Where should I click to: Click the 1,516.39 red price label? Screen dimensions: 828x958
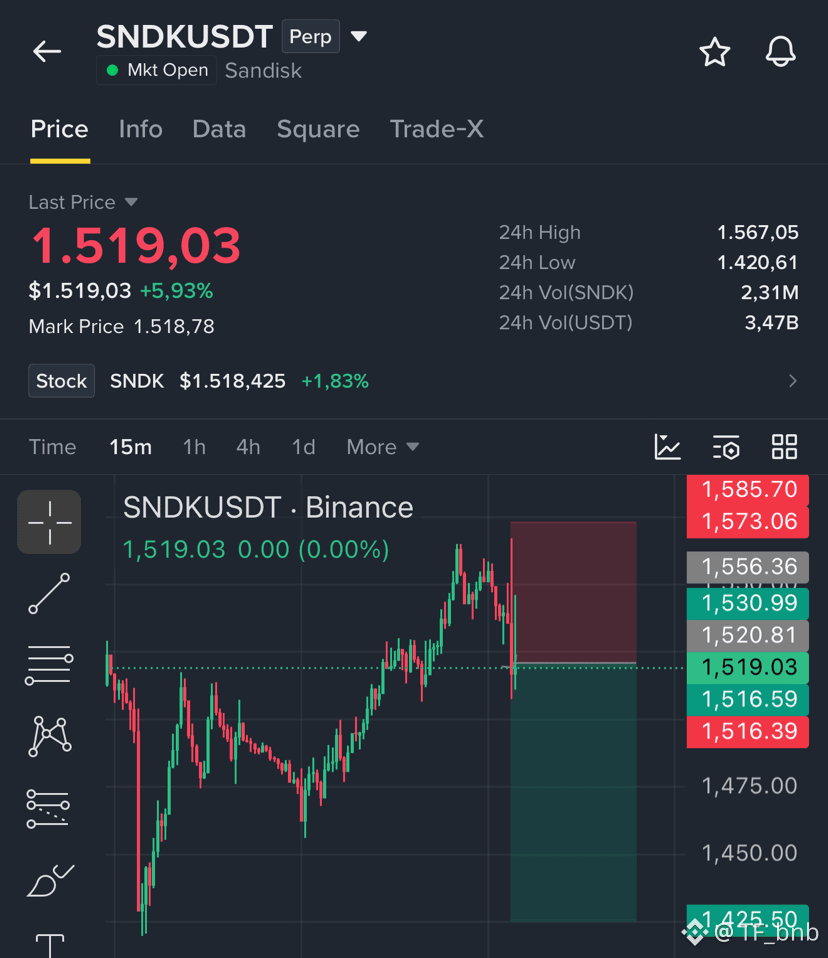(x=748, y=732)
